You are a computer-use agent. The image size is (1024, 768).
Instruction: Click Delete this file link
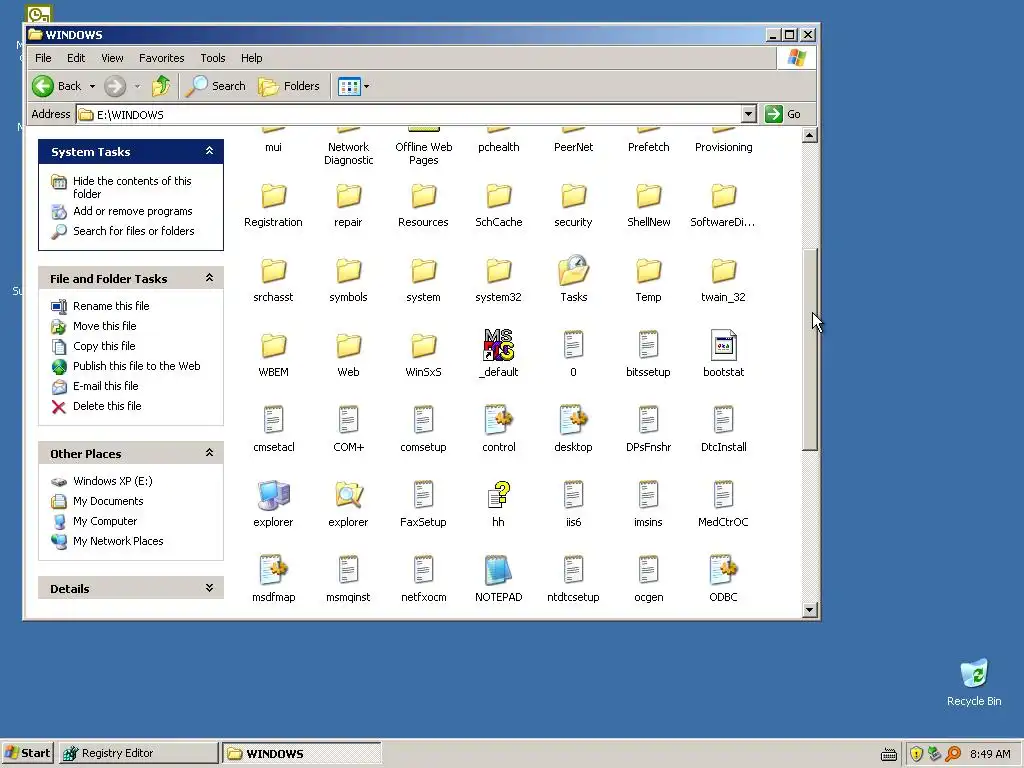click(x=107, y=406)
